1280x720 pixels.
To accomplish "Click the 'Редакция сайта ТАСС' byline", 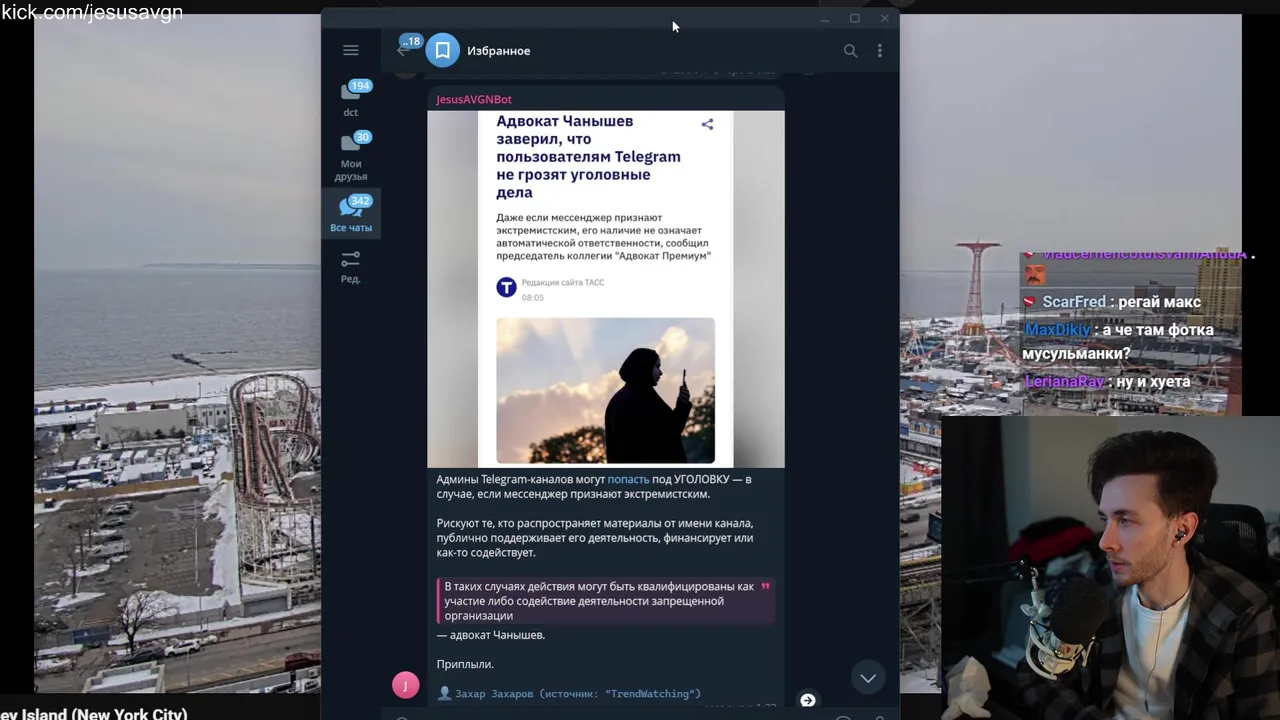I will point(562,282).
